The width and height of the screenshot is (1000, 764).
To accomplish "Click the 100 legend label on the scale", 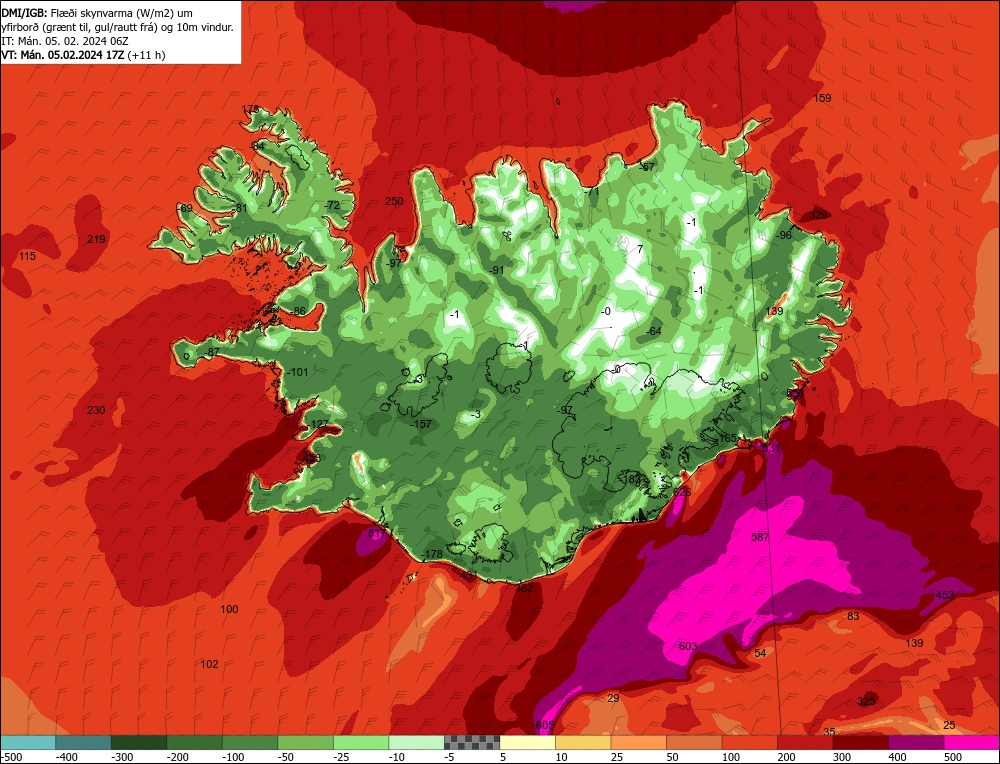I will [x=731, y=757].
